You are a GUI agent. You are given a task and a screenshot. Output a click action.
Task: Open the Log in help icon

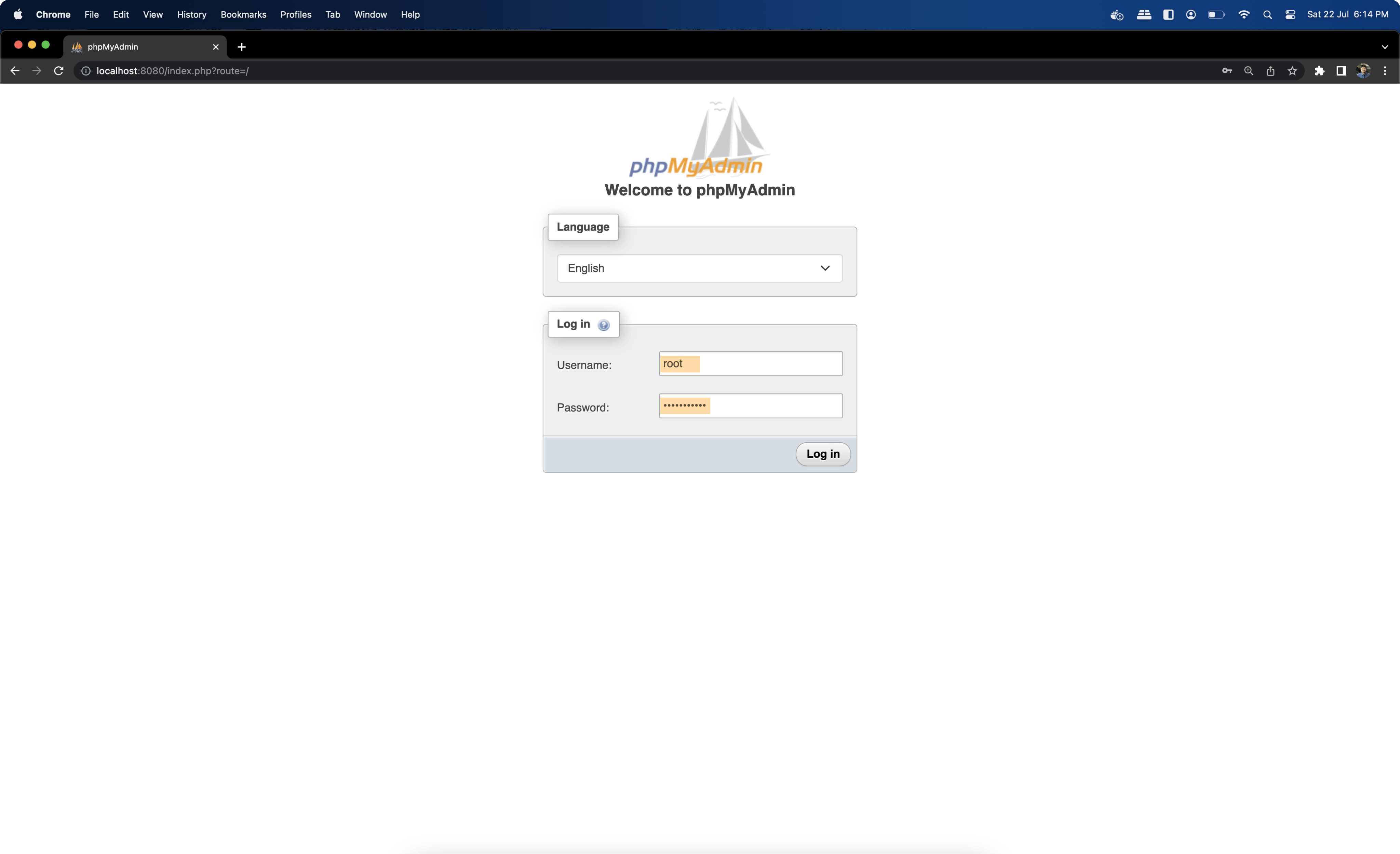click(x=603, y=325)
